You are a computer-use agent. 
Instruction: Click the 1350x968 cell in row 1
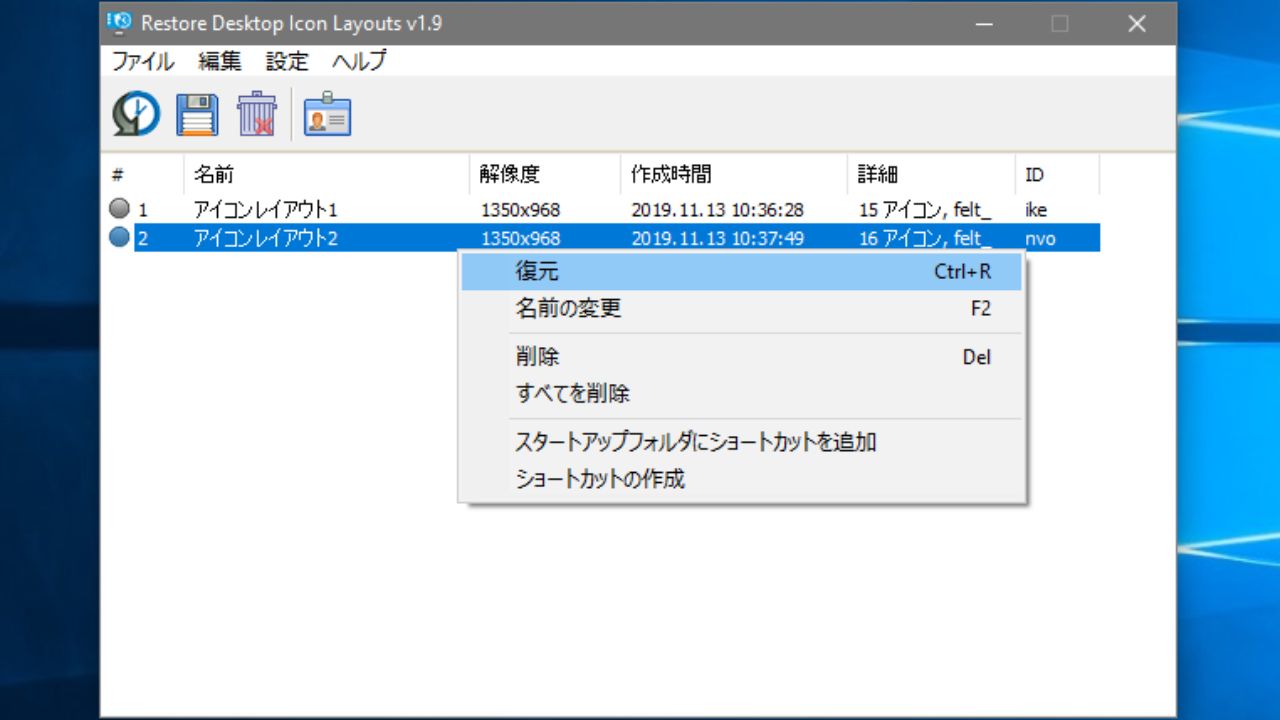click(x=520, y=210)
